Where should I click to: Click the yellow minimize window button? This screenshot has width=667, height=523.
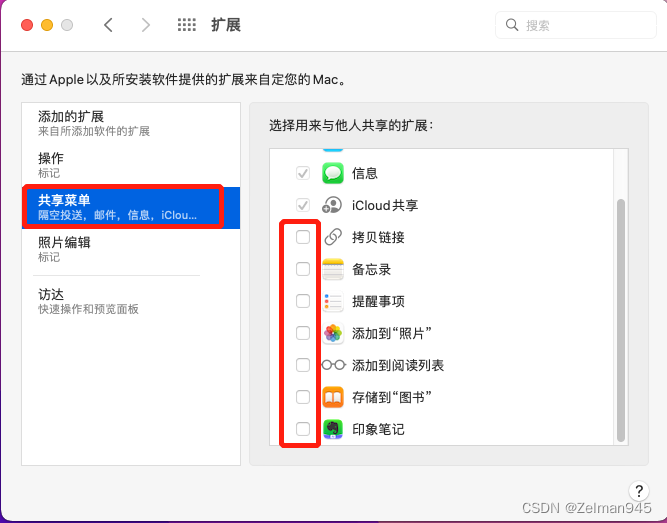(47, 25)
